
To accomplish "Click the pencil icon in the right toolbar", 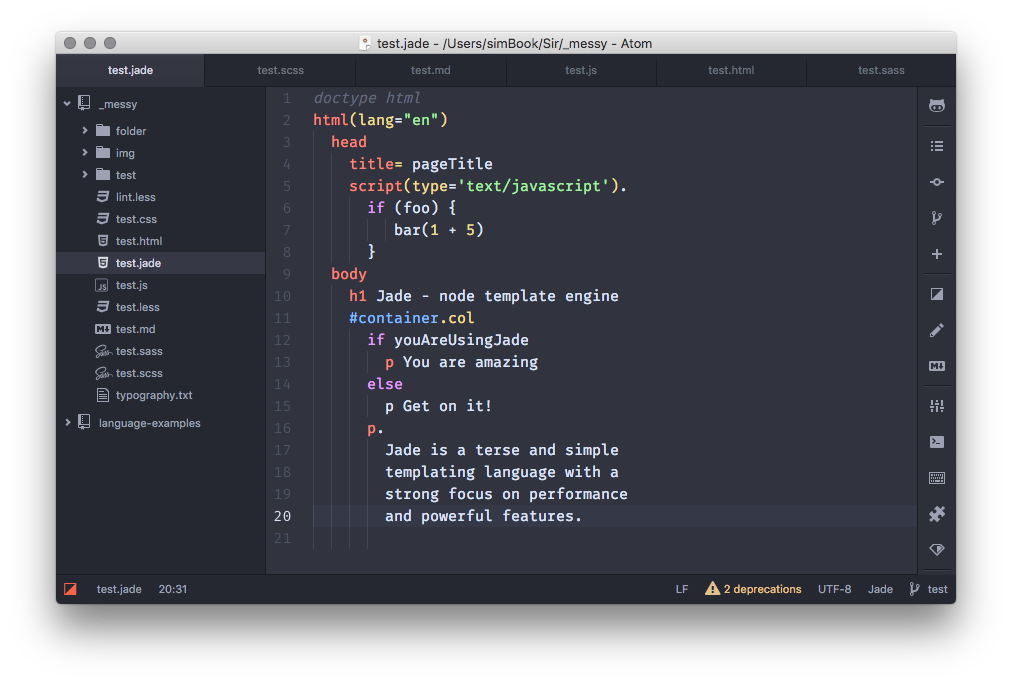I will (936, 330).
